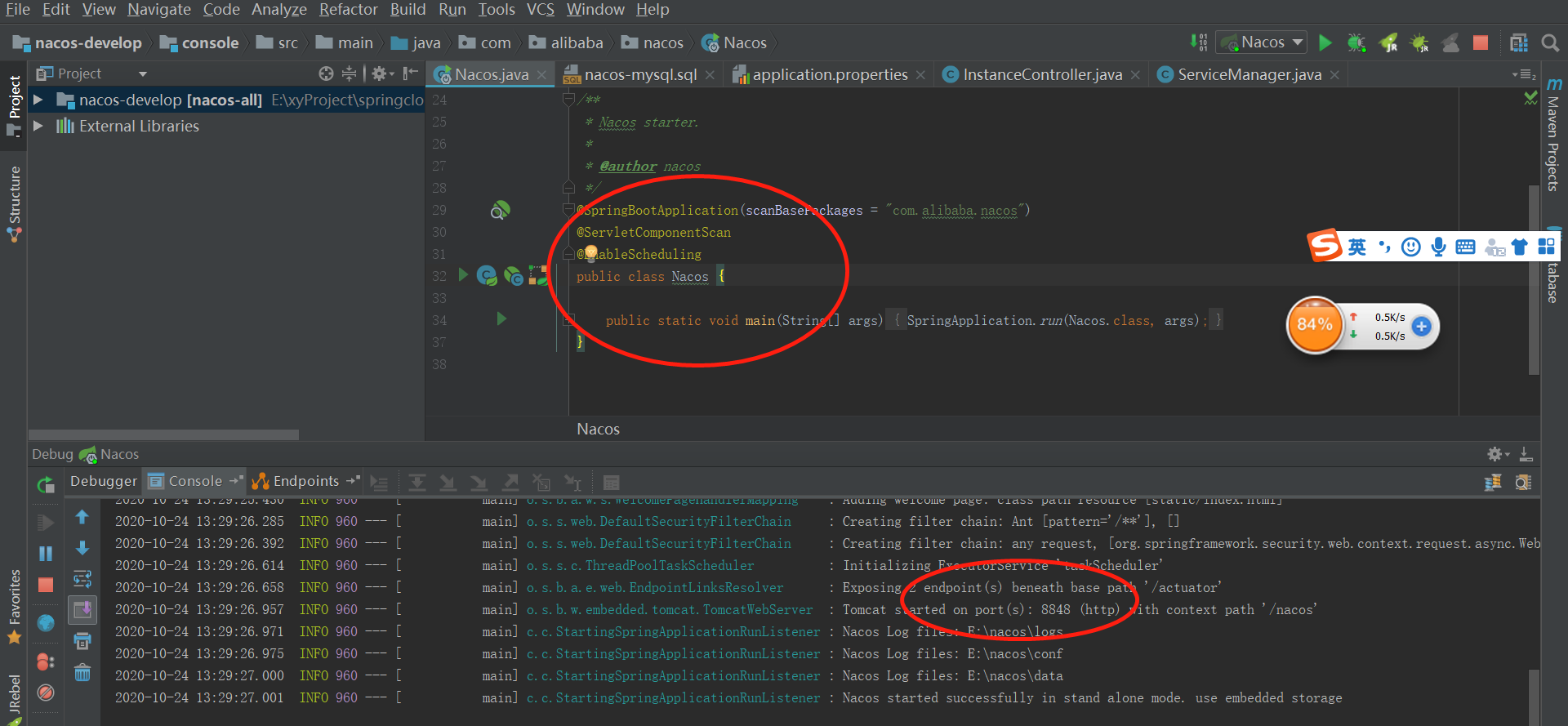This screenshot has height=726, width=1568.
Task: Expand nacos-develop project tree node
Action: pyautogui.click(x=38, y=100)
